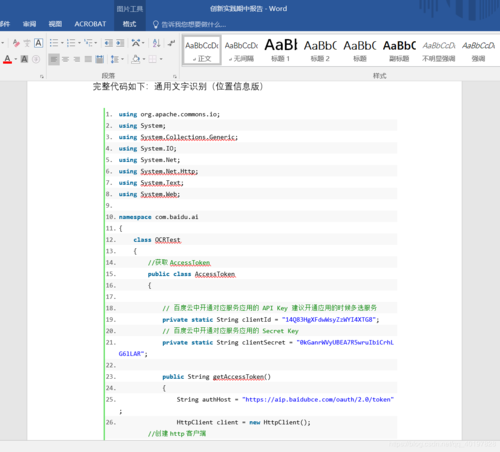Toggle center text alignment
This screenshot has width=500, height=452.
coord(65,59)
